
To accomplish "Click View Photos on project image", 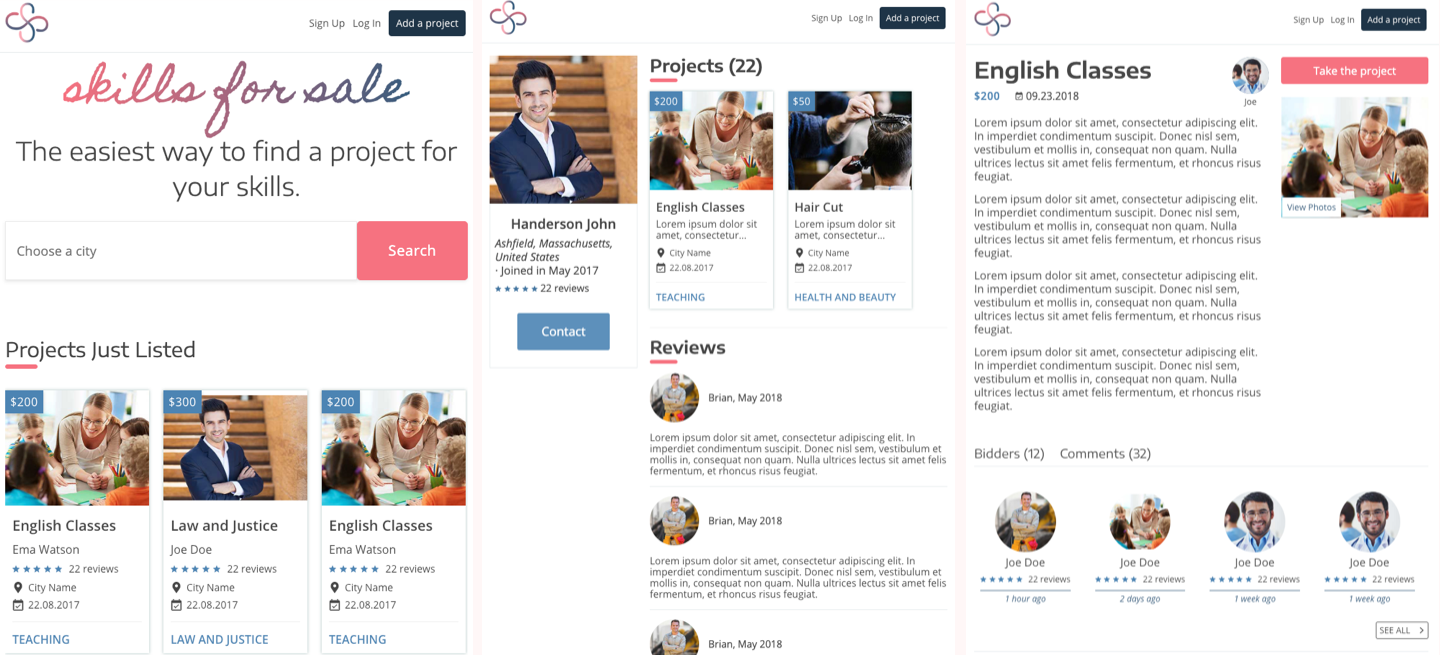I will tap(1311, 207).
